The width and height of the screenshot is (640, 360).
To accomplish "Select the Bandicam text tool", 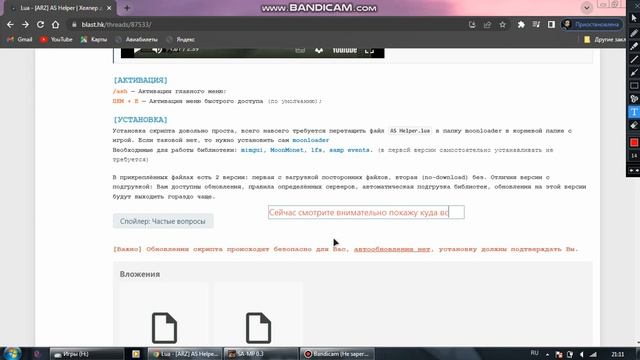I will pos(634,112).
